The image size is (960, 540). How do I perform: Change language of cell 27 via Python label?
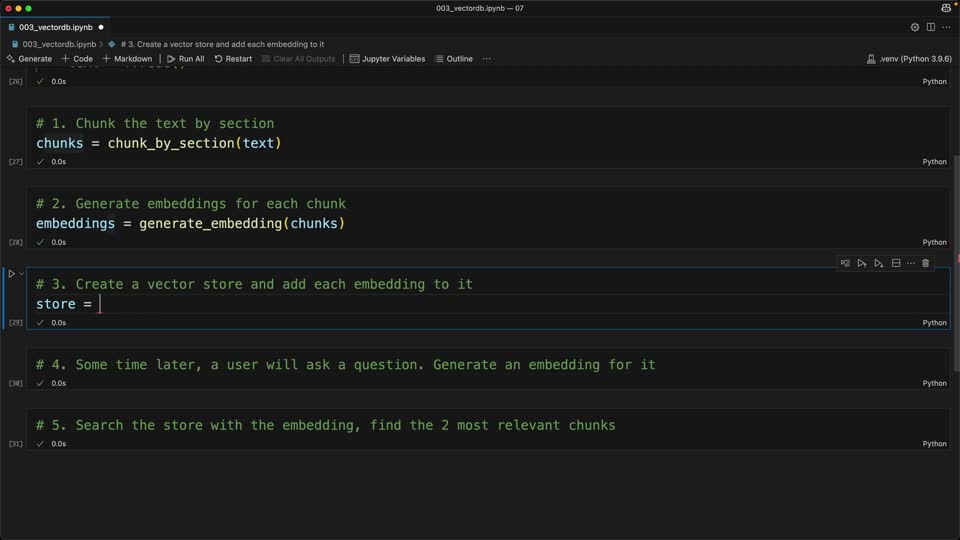(x=934, y=162)
